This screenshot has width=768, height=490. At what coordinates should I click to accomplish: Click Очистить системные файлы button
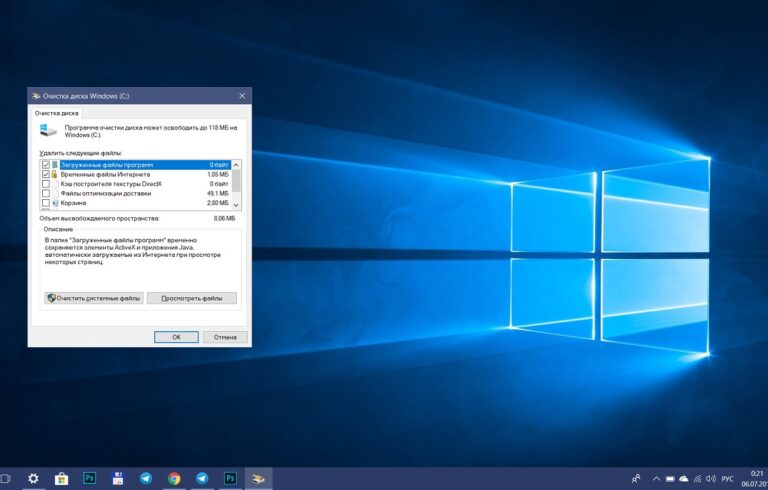coord(94,298)
